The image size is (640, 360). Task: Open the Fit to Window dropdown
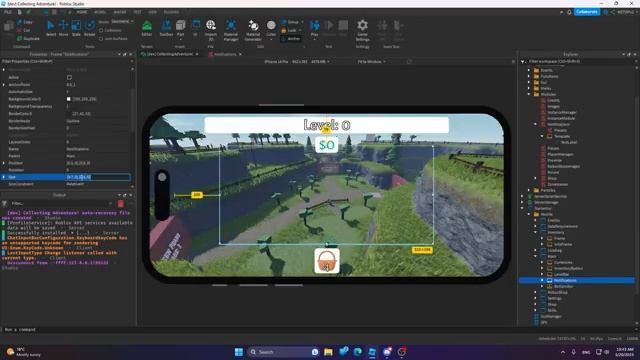click(x=371, y=62)
